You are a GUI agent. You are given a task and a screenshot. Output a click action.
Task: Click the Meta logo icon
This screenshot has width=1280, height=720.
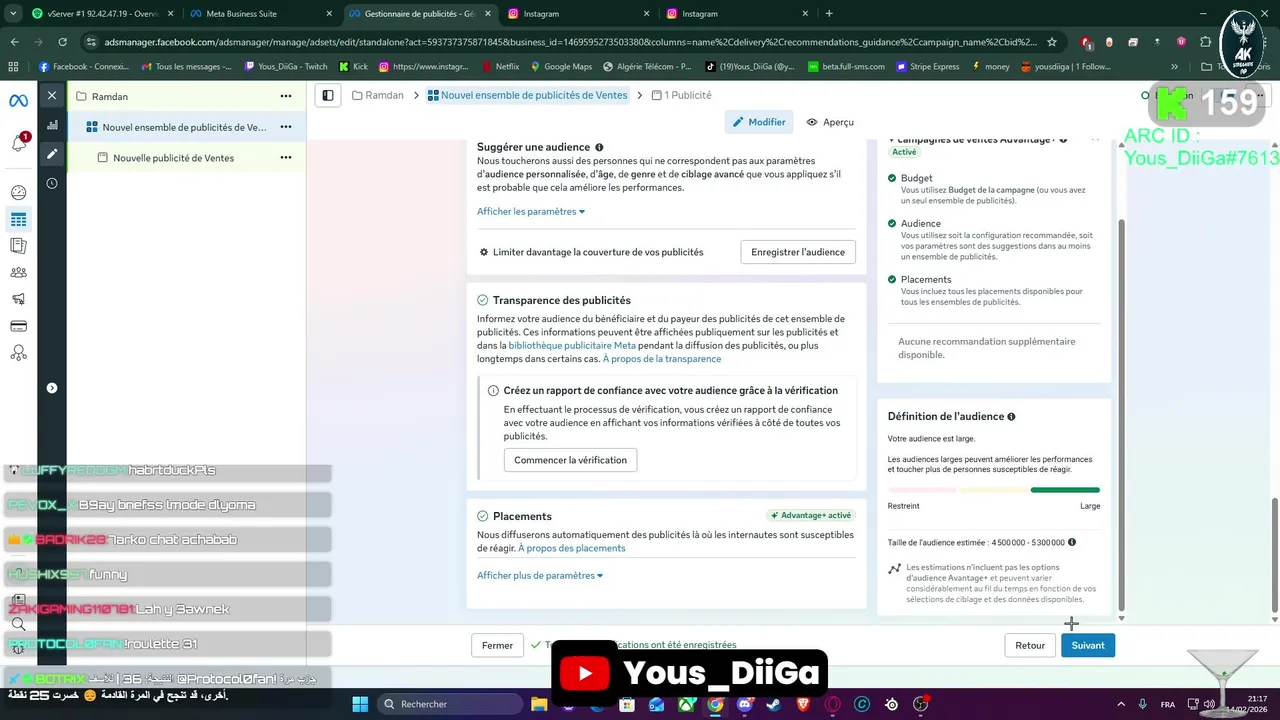point(18,101)
